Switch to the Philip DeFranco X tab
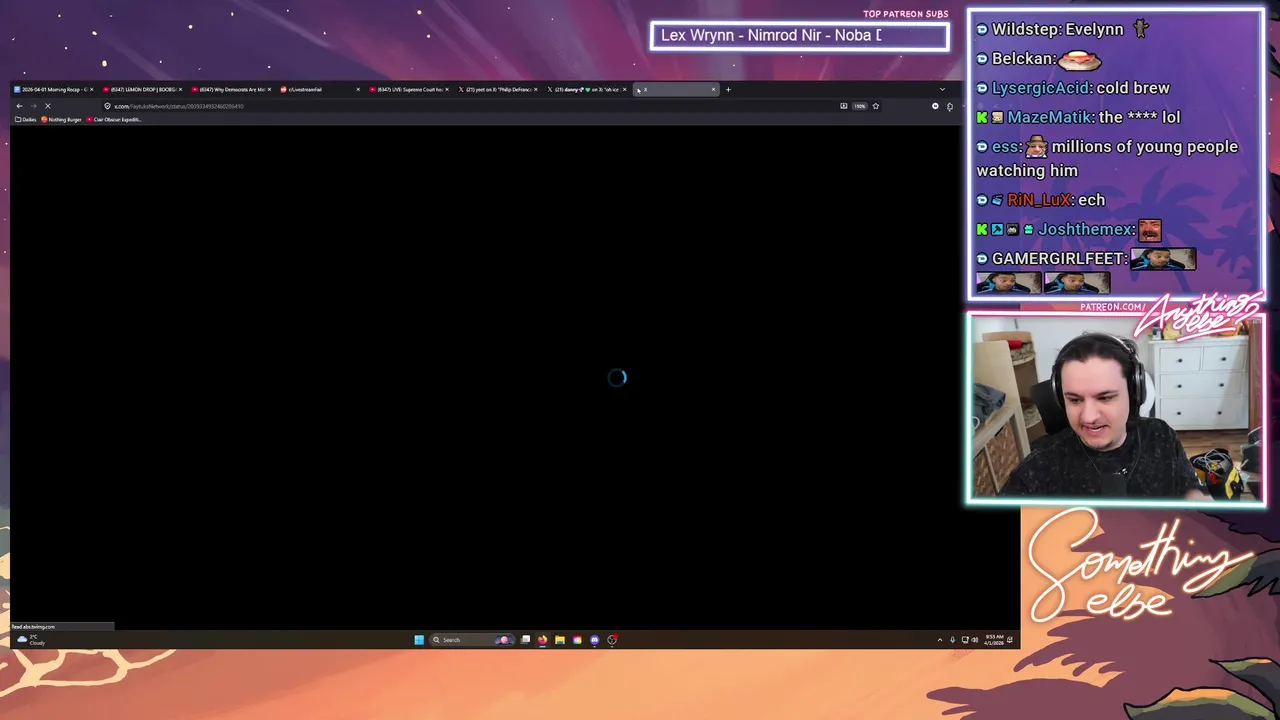Screen dimensions: 1280x720 (x=496, y=90)
